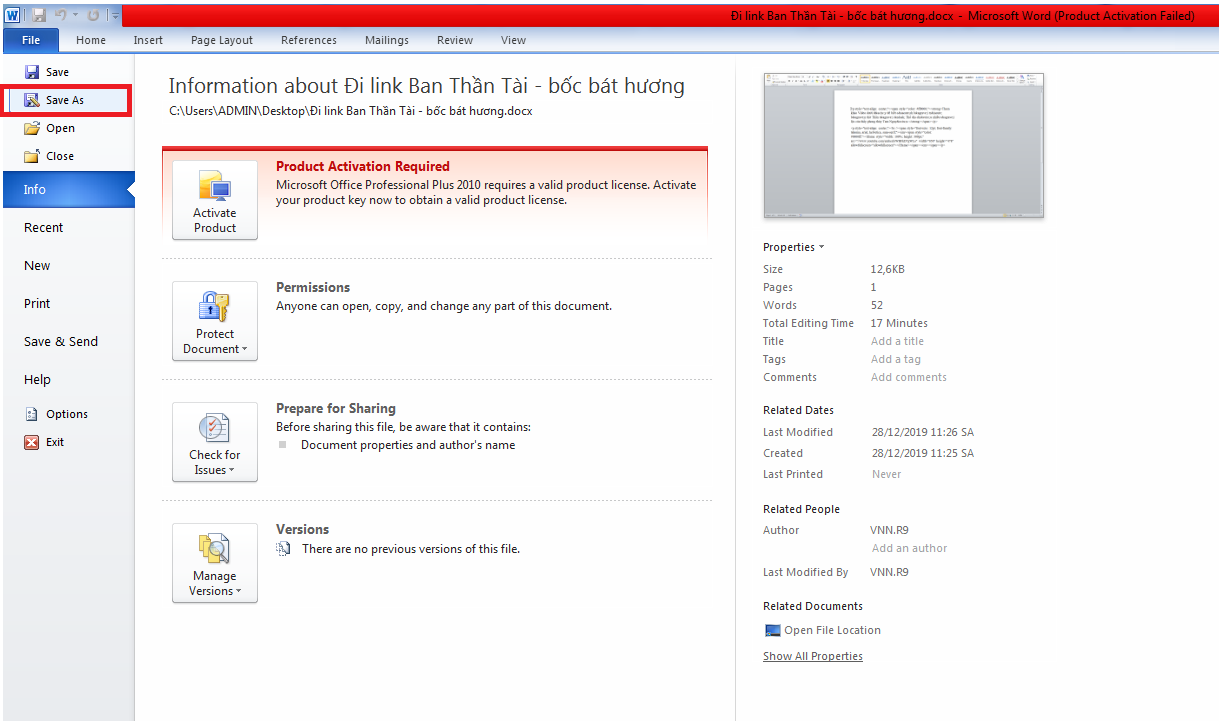Click the Add an author field

tap(910, 548)
